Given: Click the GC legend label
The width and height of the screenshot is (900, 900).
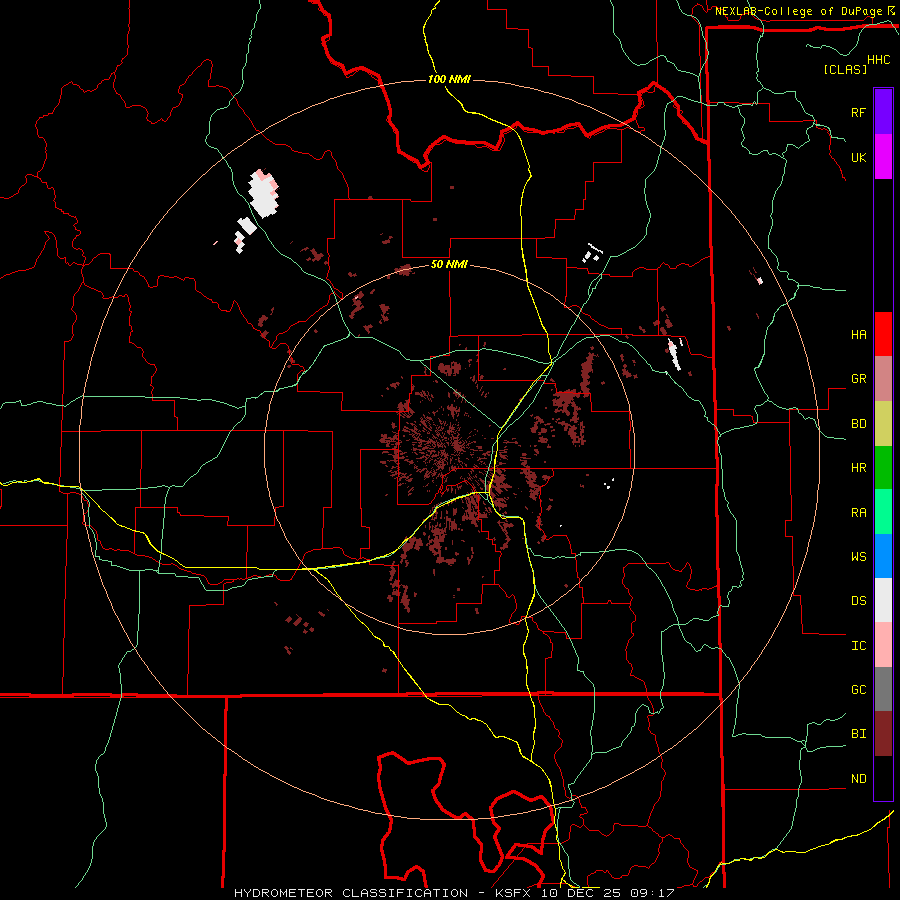Looking at the screenshot, I should 858,689.
